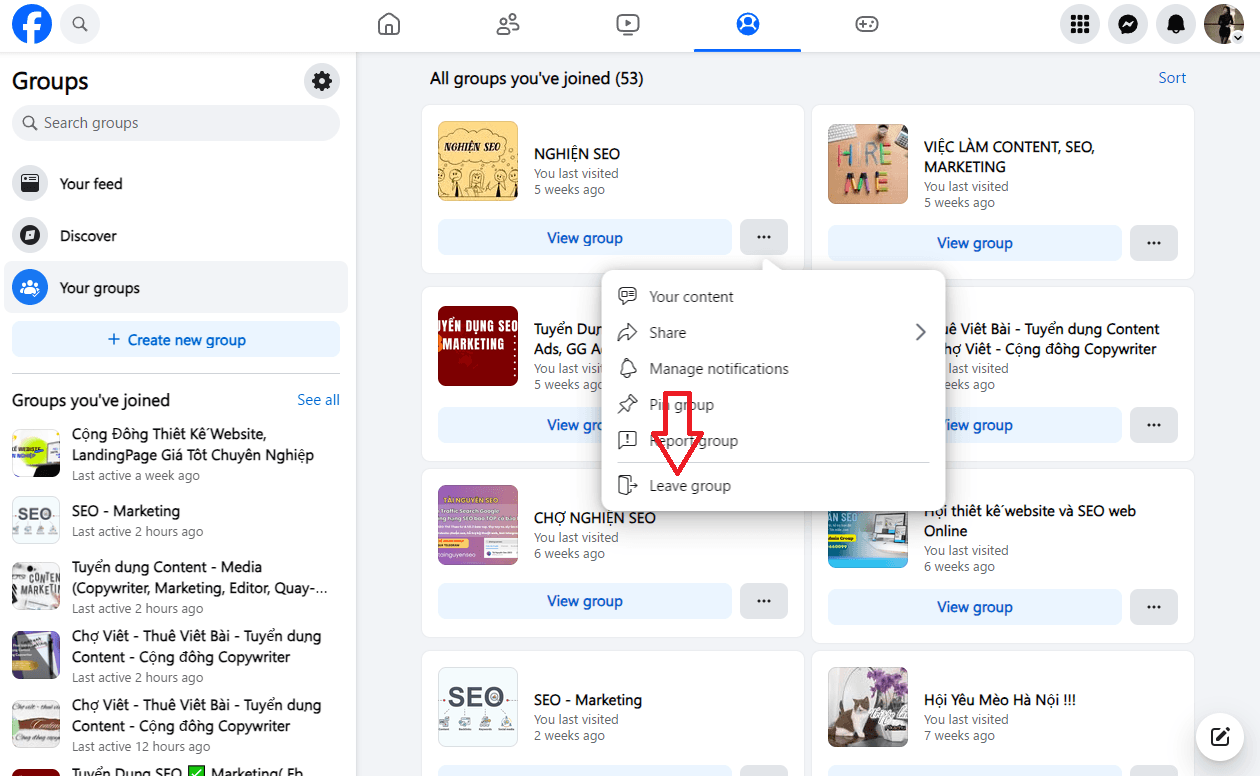Open the SEO - Marketing card title
This screenshot has width=1260, height=776.
click(588, 700)
